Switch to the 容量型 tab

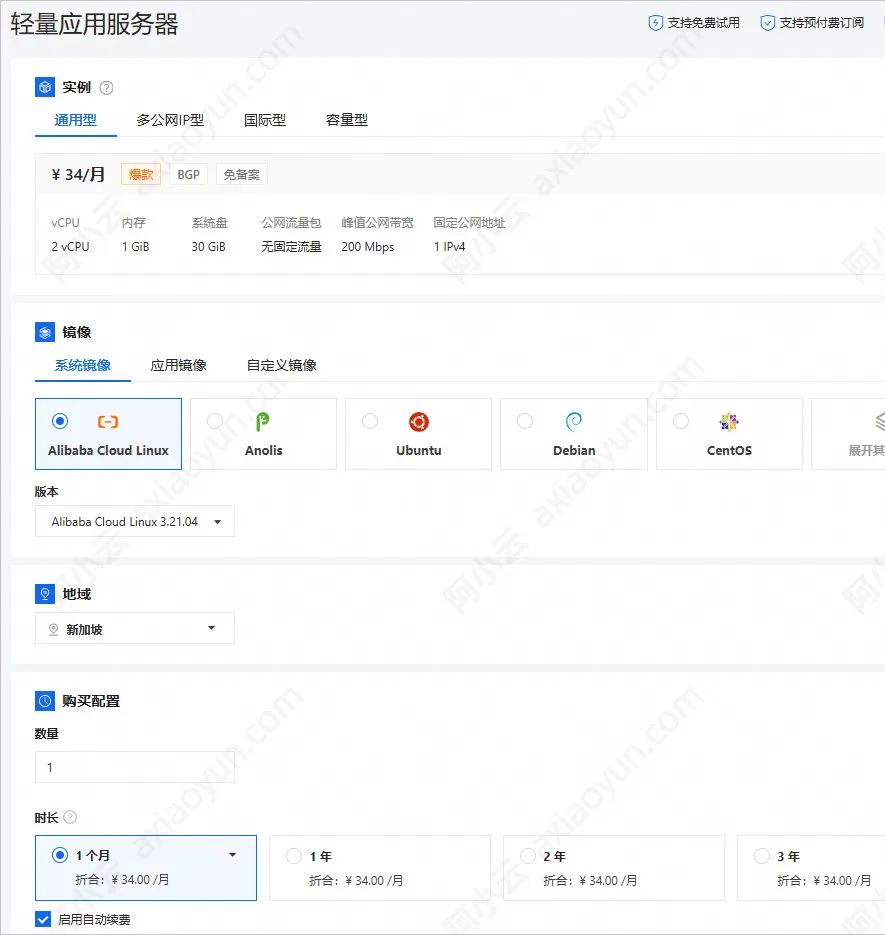tap(346, 120)
